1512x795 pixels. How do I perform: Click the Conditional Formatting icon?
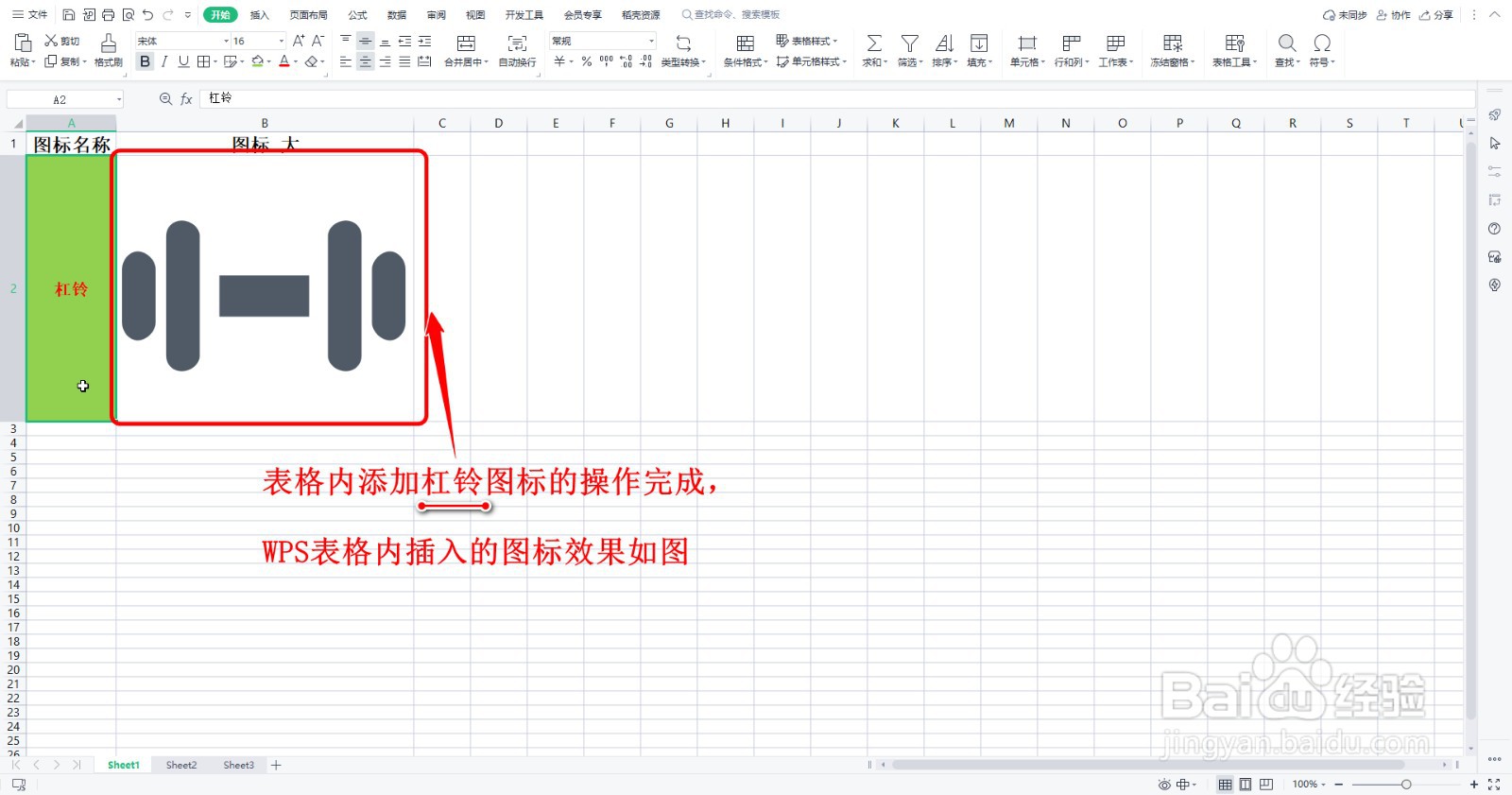(745, 43)
